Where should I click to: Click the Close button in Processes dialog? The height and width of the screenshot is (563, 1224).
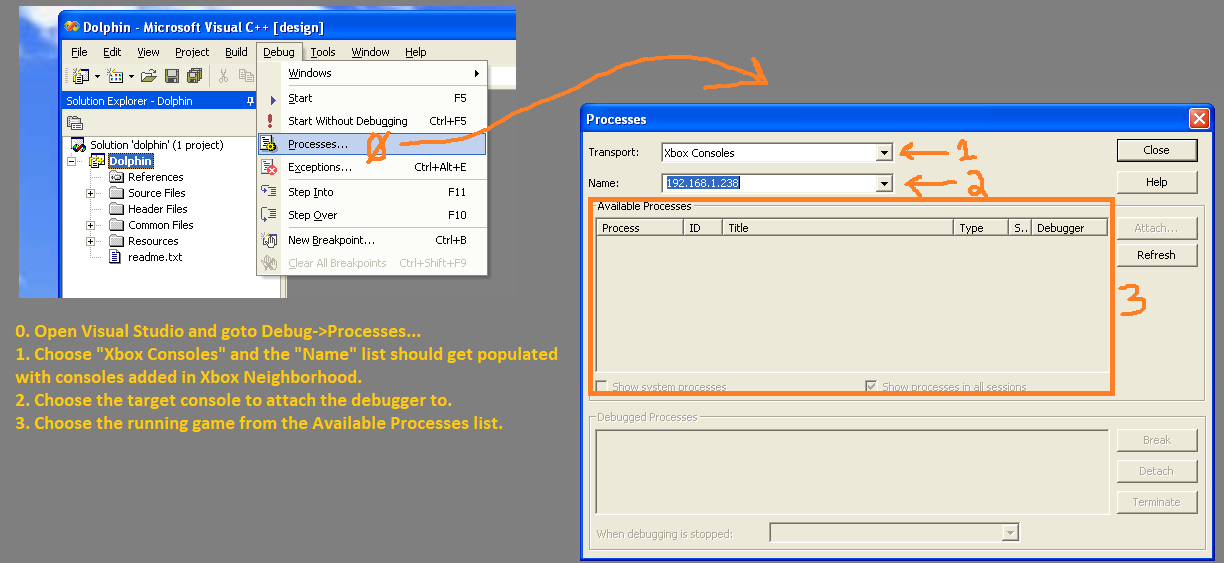[1156, 150]
